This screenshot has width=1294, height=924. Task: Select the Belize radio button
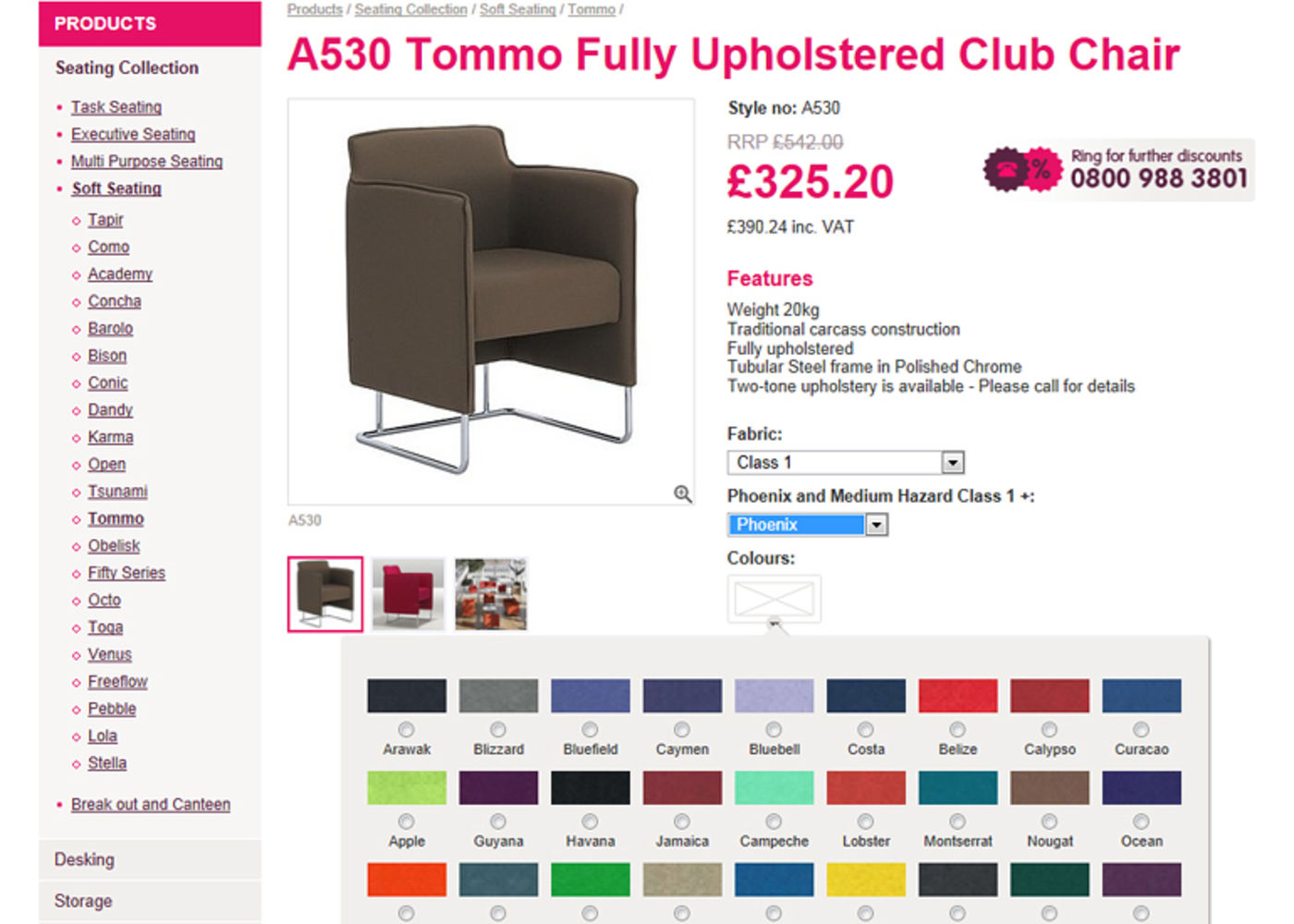coord(958,729)
